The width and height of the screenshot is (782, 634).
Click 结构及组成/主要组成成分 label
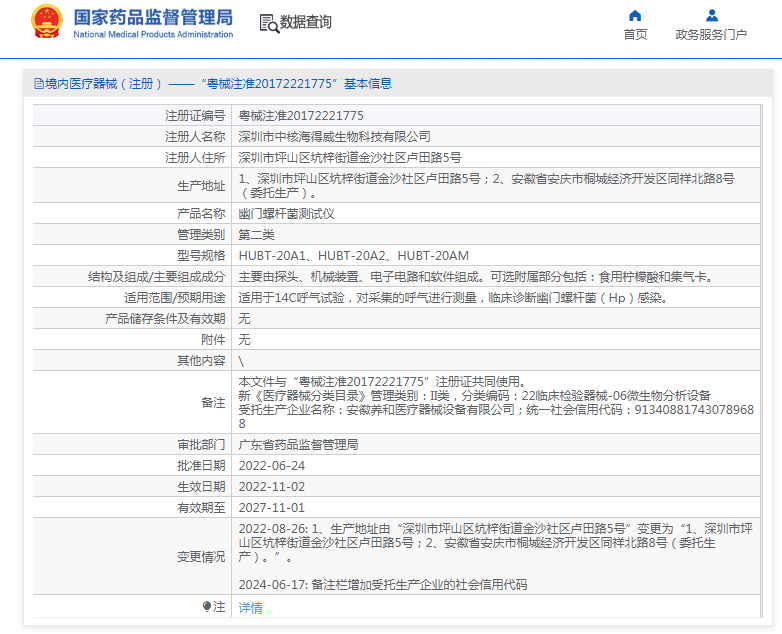tap(157, 276)
